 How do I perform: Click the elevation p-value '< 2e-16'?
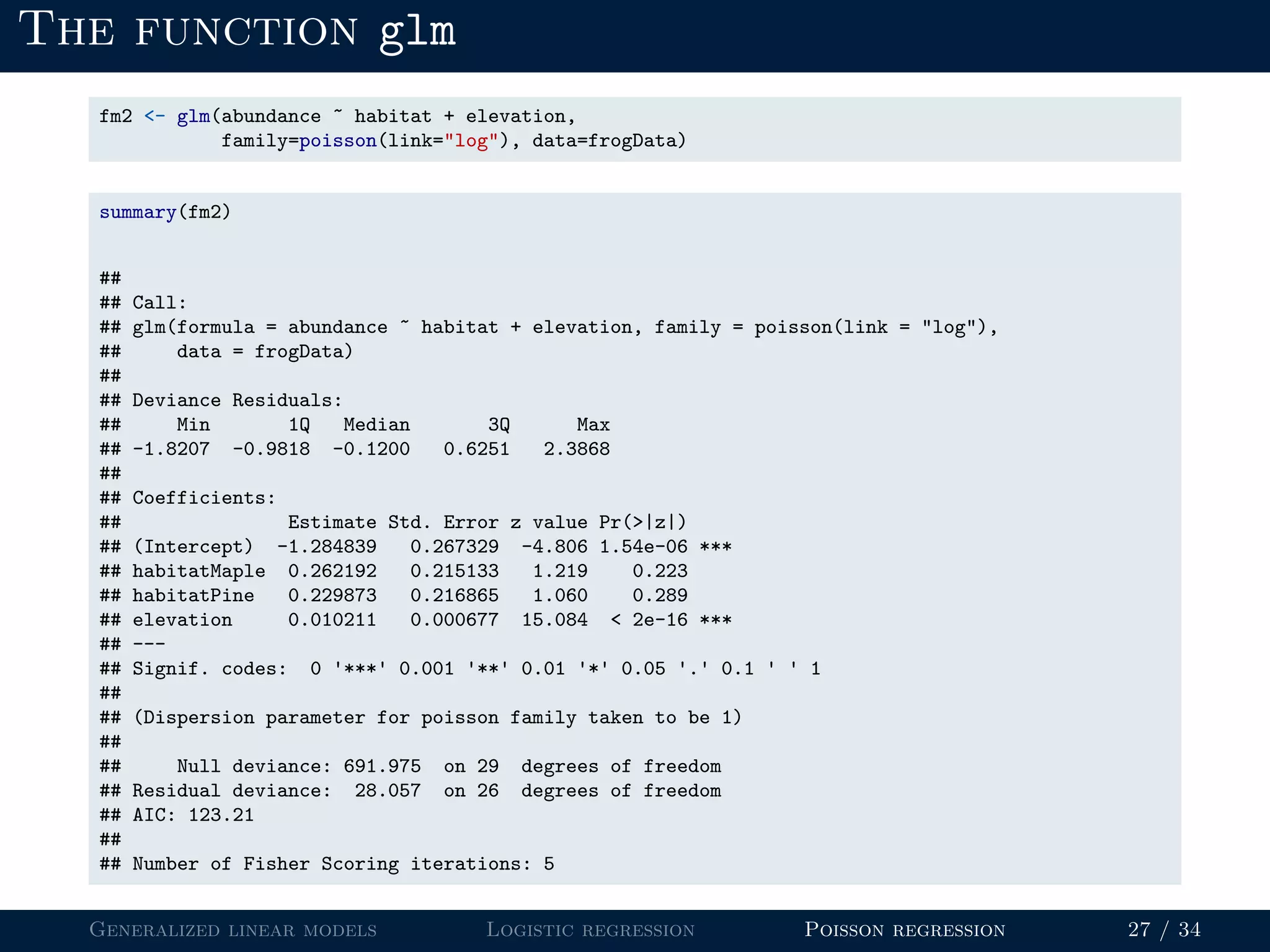point(649,620)
